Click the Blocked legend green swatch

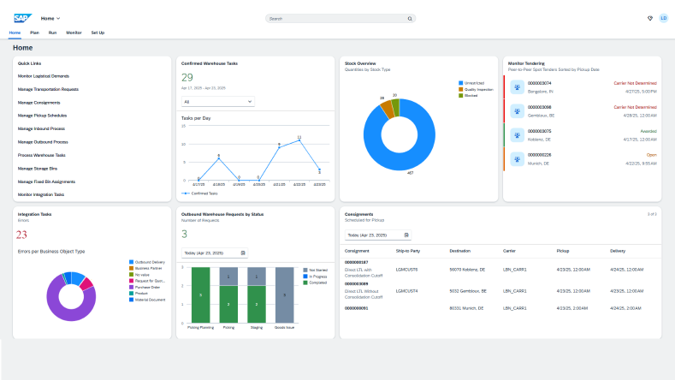(x=461, y=96)
